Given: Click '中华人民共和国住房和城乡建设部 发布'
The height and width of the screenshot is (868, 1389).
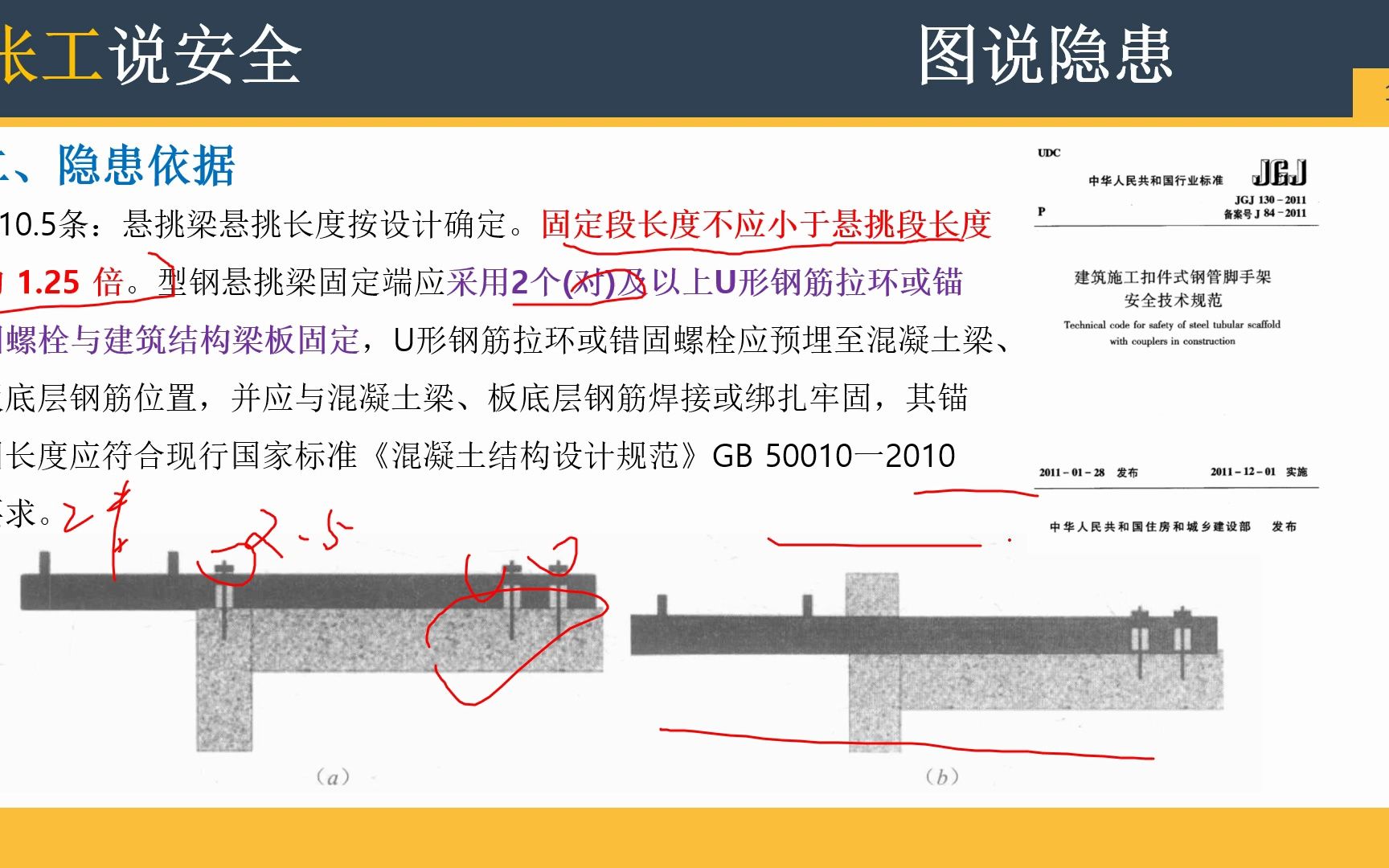Looking at the screenshot, I should point(1173,526).
